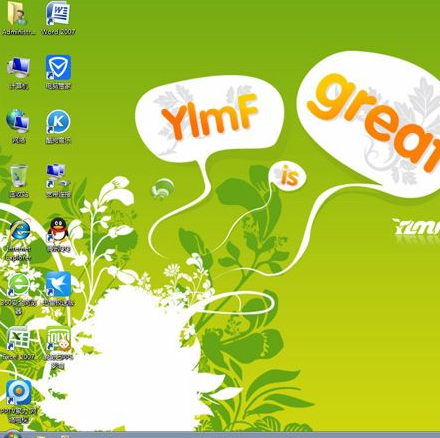This screenshot has width=440, height=438.
Task: Open the Administrator user folder
Action: (18, 18)
